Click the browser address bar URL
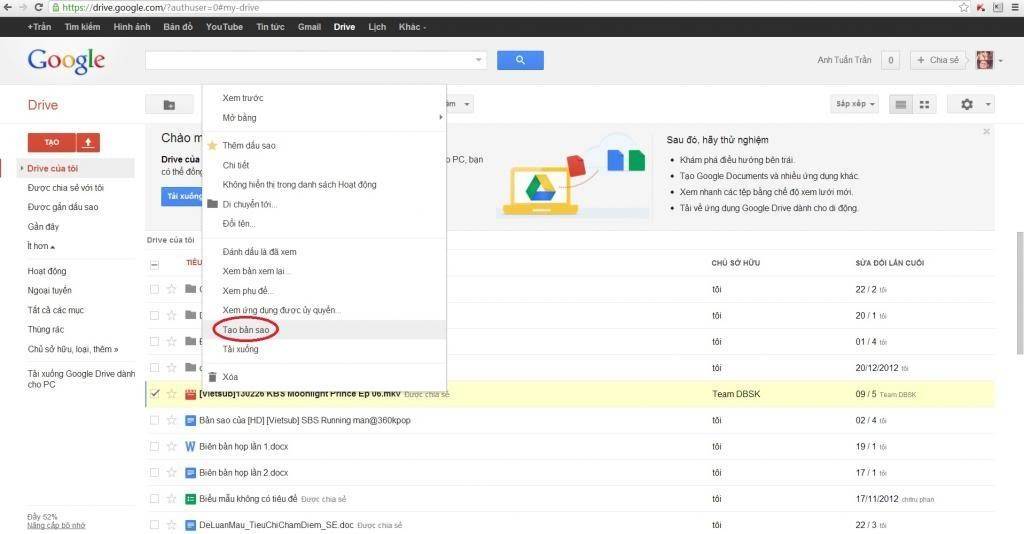 [161, 7]
